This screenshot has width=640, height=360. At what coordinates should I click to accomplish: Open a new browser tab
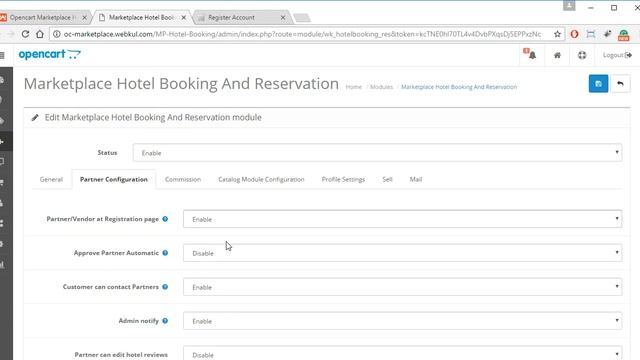coord(302,18)
